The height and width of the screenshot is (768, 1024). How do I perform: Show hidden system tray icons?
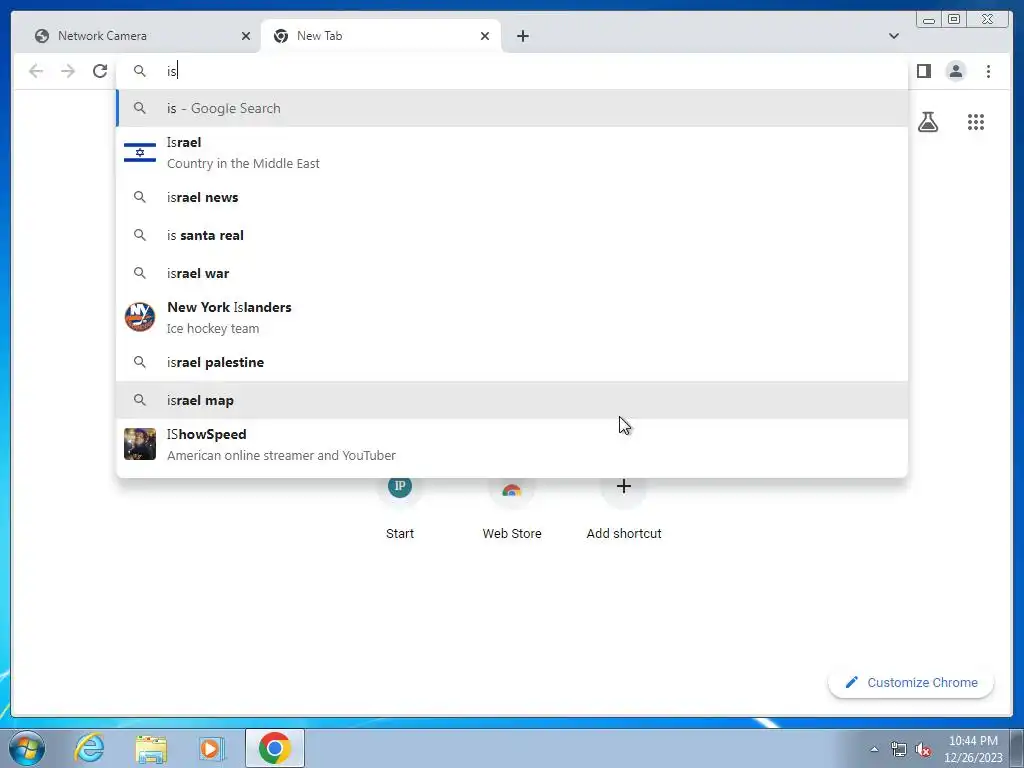(x=874, y=749)
